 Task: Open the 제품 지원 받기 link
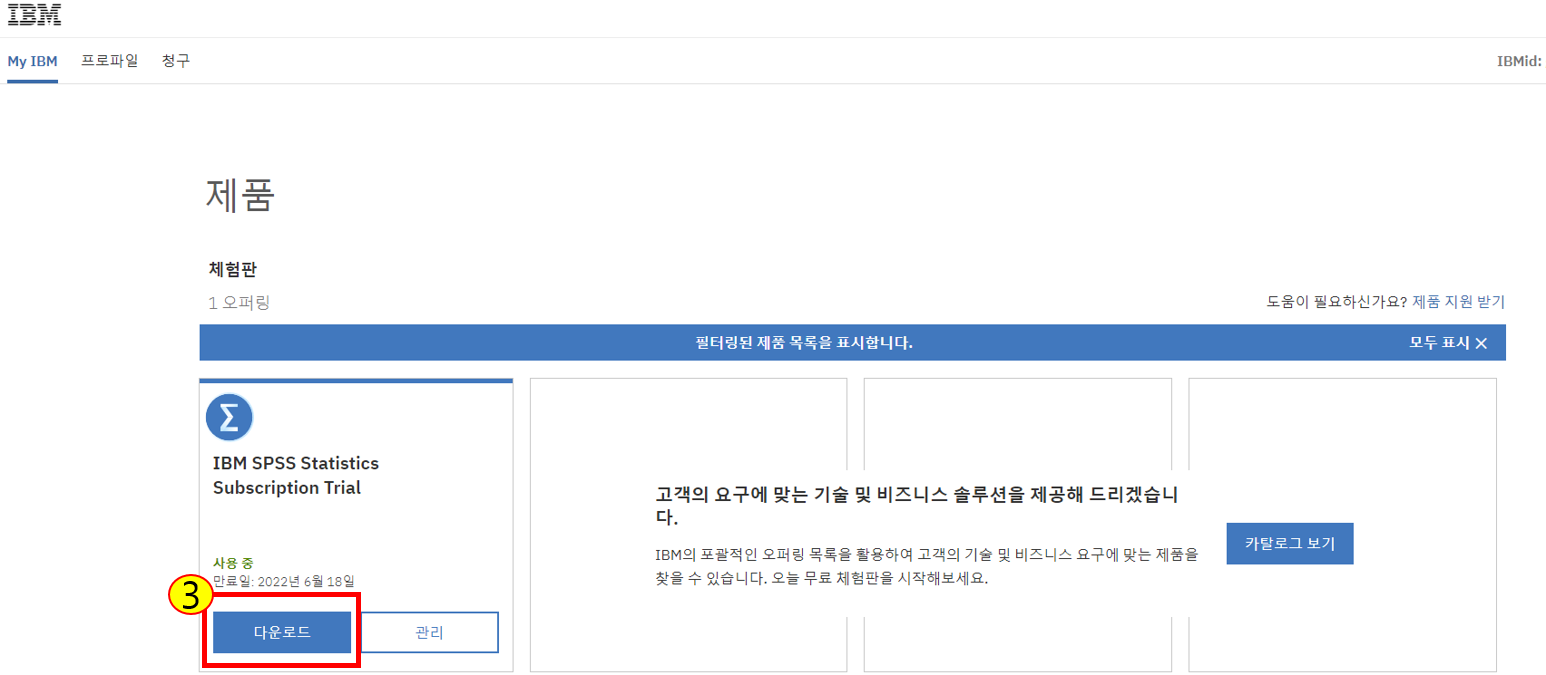click(1458, 301)
